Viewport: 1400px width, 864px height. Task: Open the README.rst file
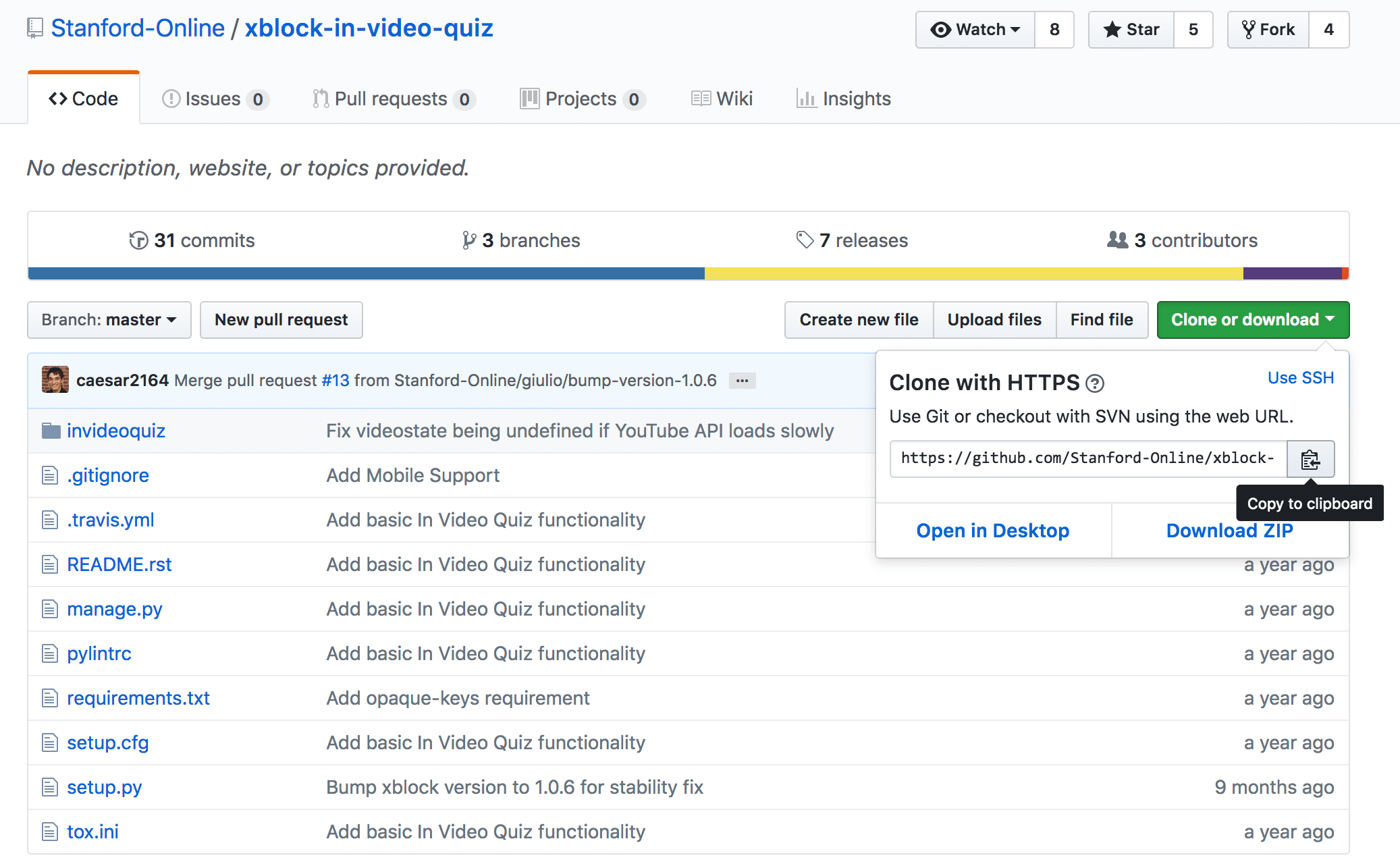119,564
